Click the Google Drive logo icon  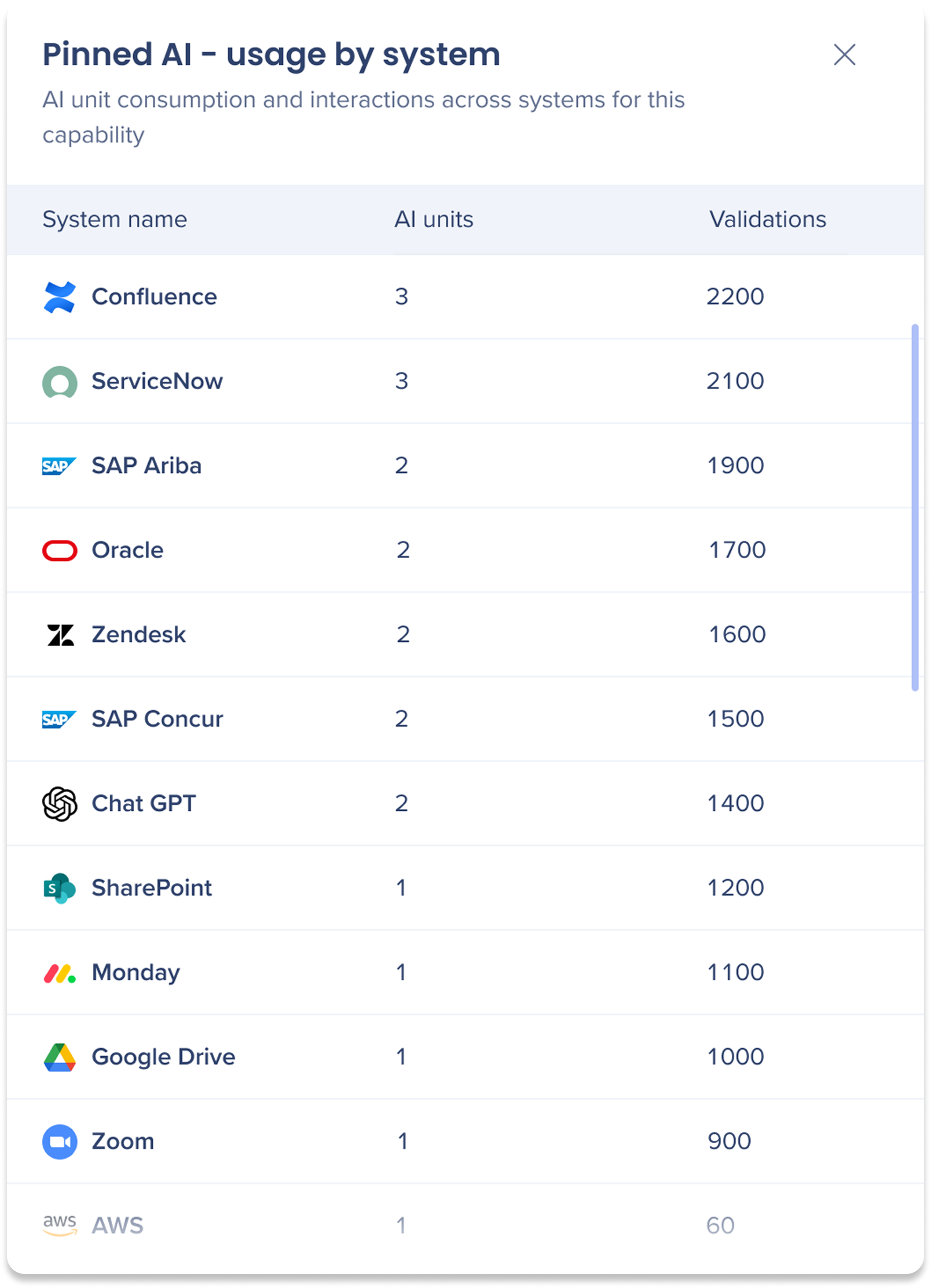(60, 1057)
